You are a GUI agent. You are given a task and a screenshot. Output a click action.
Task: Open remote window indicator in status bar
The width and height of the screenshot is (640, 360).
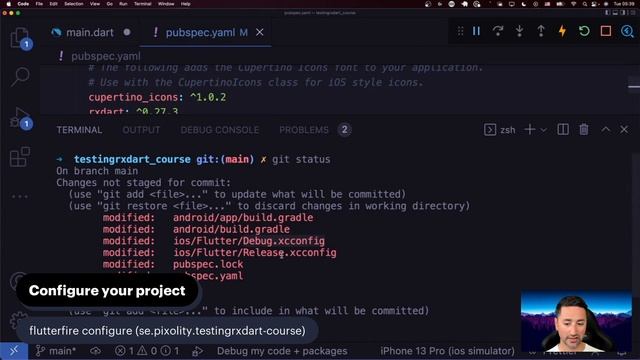(14, 351)
